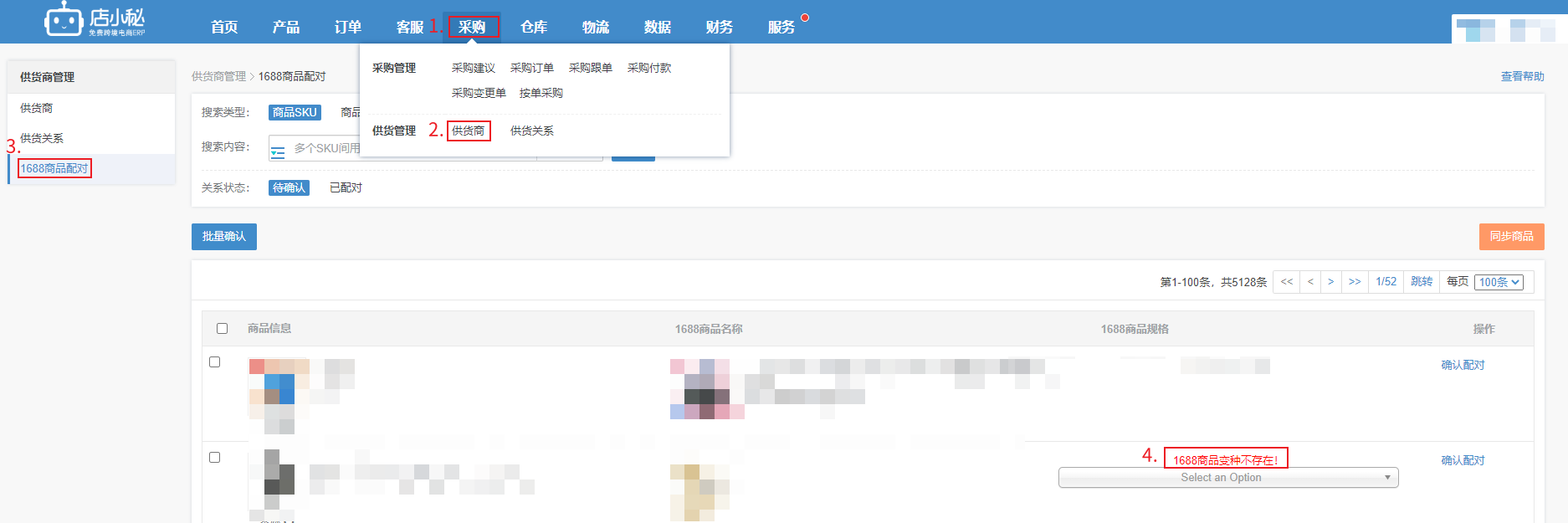Select 供货关系 under 供货管理 in dropdown menu
Screen dimensions: 1568x523
coord(532,131)
